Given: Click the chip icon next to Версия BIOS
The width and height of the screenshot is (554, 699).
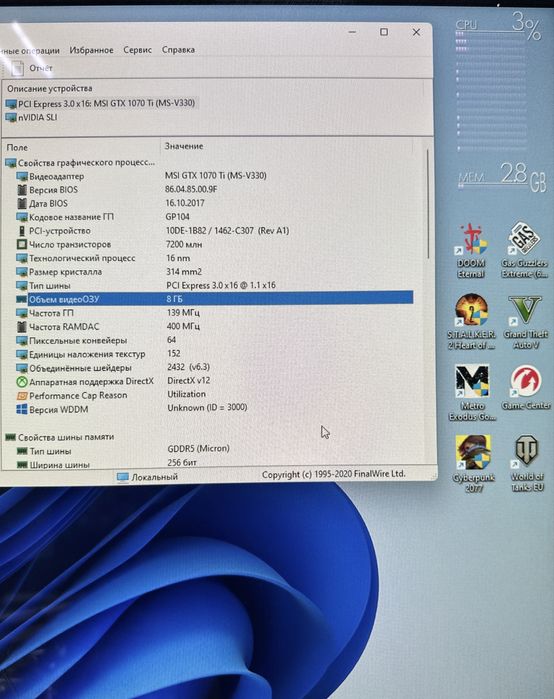Looking at the screenshot, I should [22, 190].
